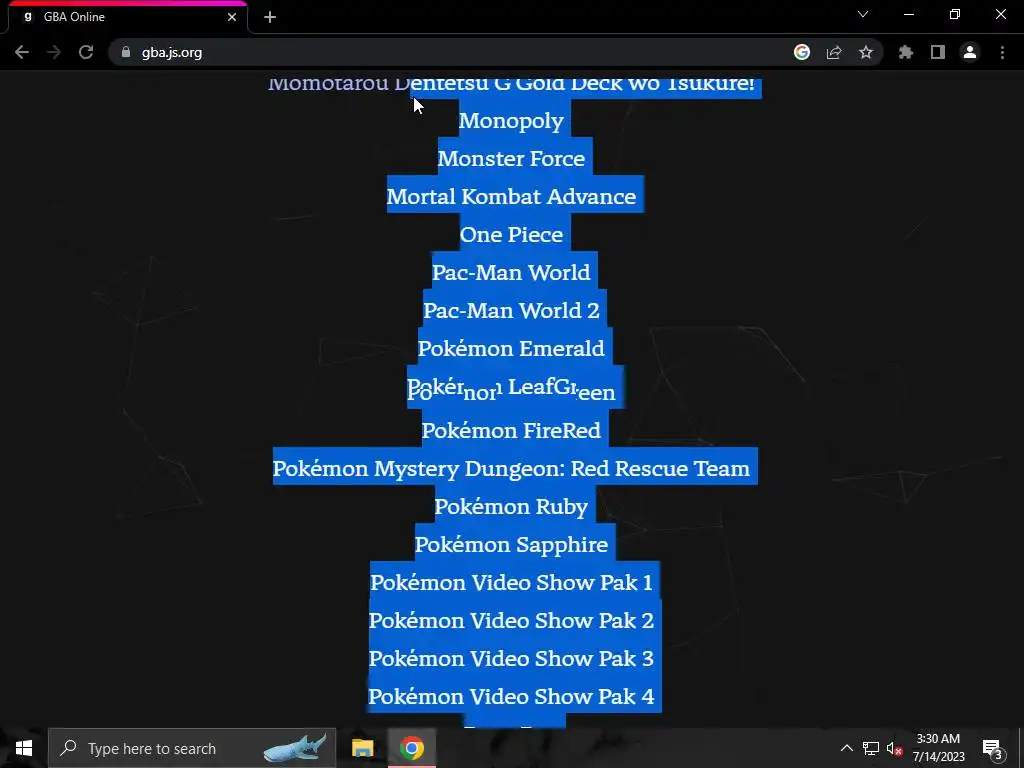Open the One Piece game link
Viewport: 1024px width, 768px height.
coord(511,234)
